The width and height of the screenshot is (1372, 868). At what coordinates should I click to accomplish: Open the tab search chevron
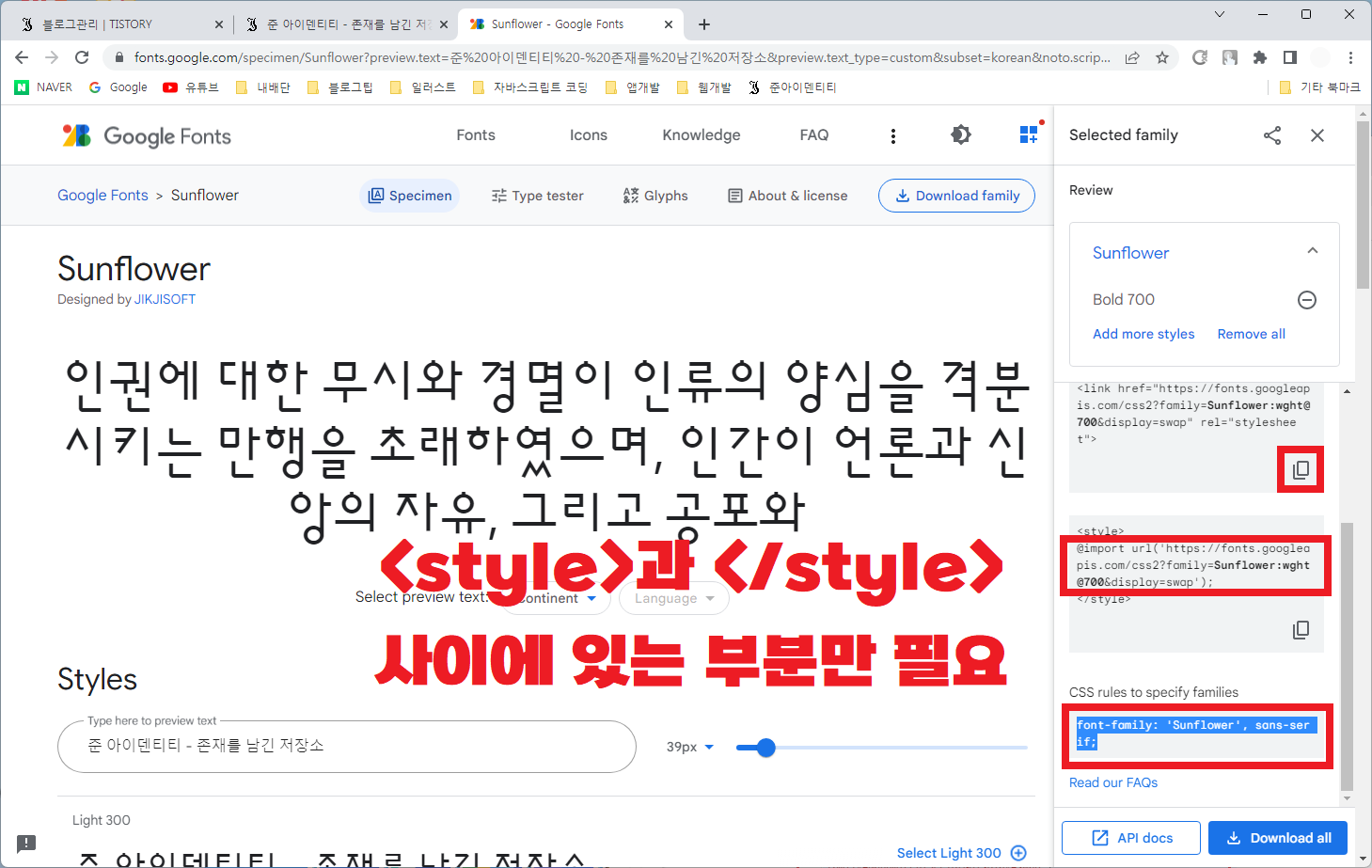tap(1220, 14)
